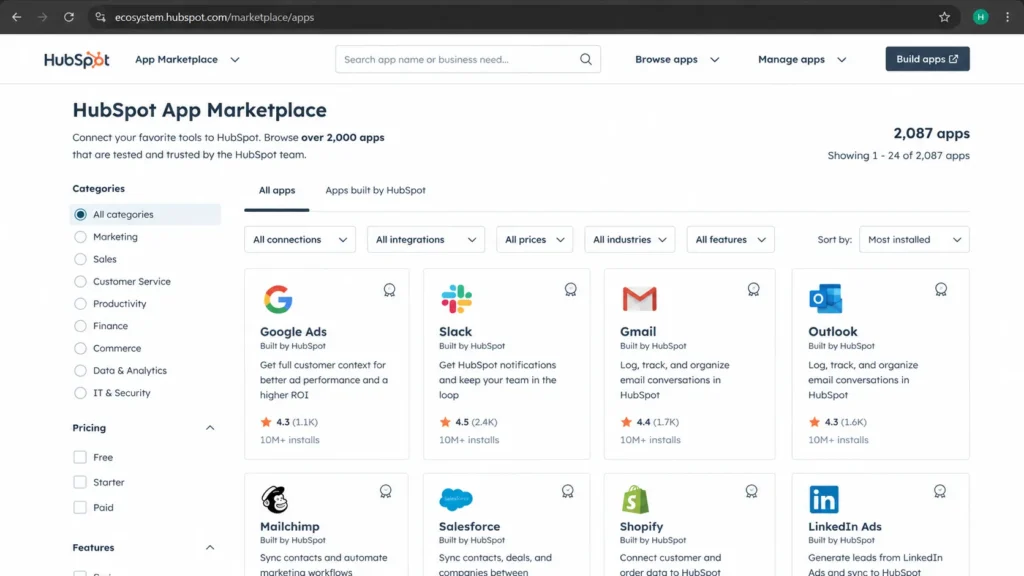Open the Outlook app title
1024x576 pixels.
pos(833,332)
